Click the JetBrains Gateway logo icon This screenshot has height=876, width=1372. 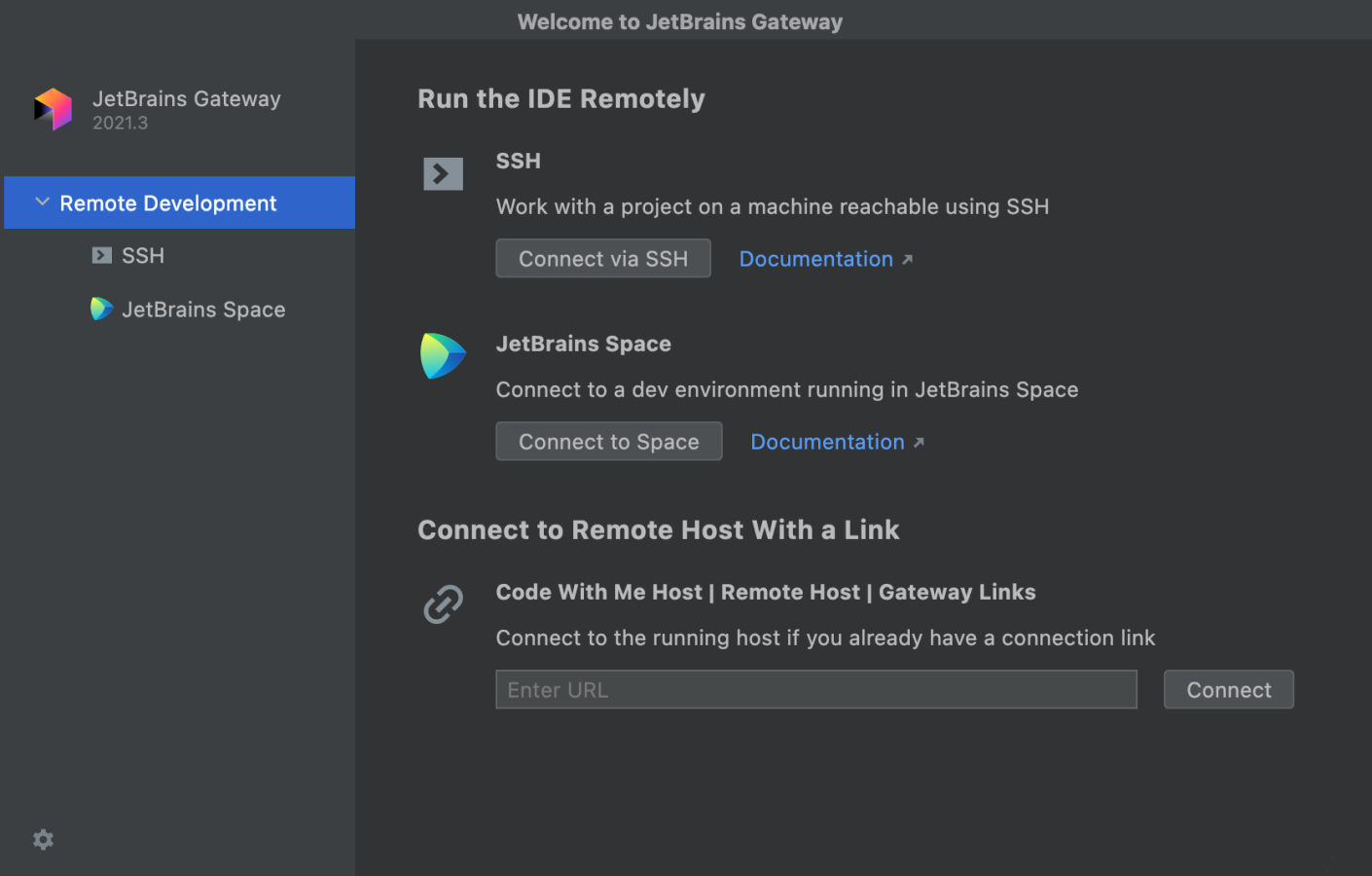53,109
